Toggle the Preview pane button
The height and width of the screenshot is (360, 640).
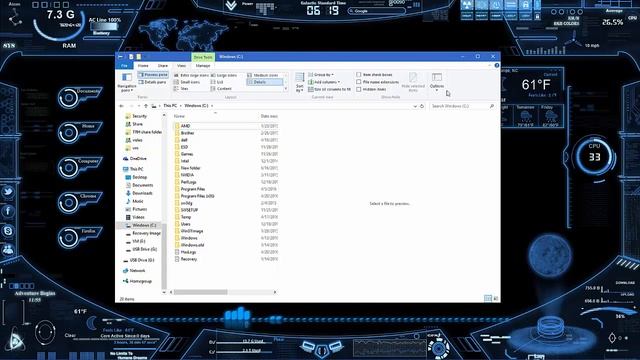153,75
